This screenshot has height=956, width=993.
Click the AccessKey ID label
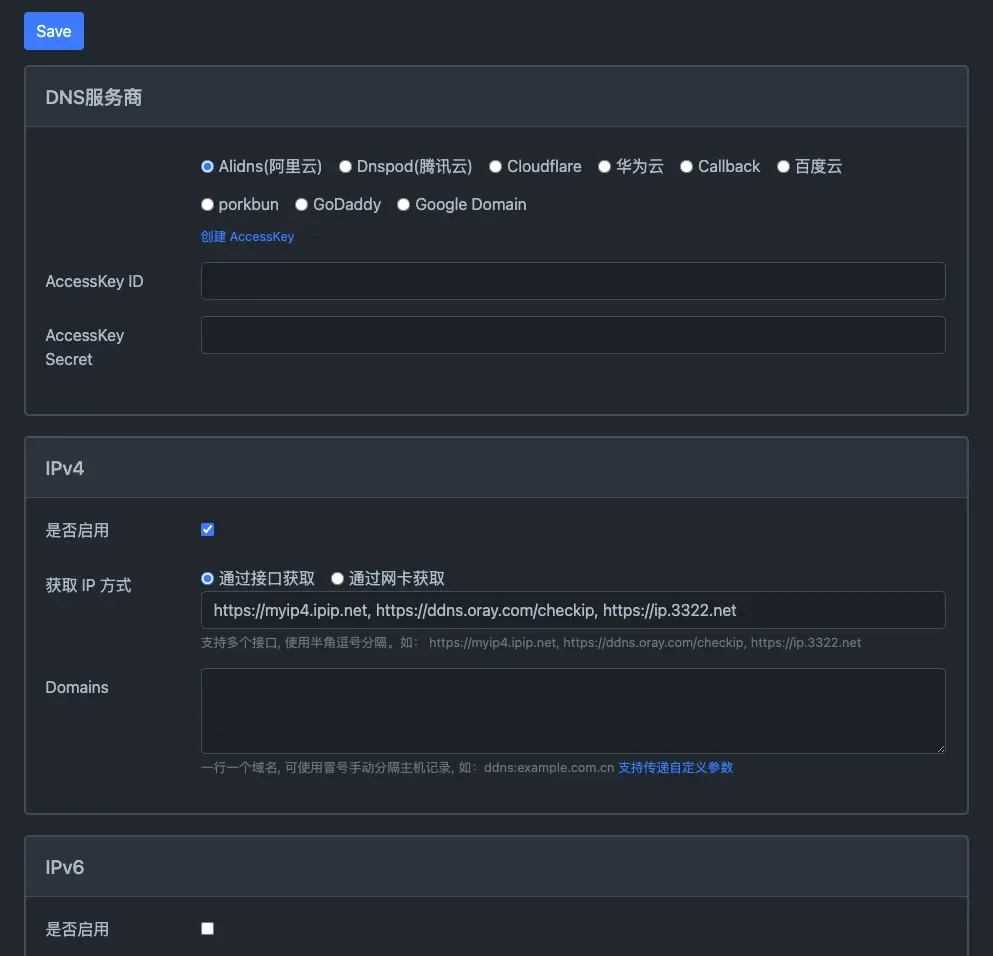pyautogui.click(x=94, y=281)
